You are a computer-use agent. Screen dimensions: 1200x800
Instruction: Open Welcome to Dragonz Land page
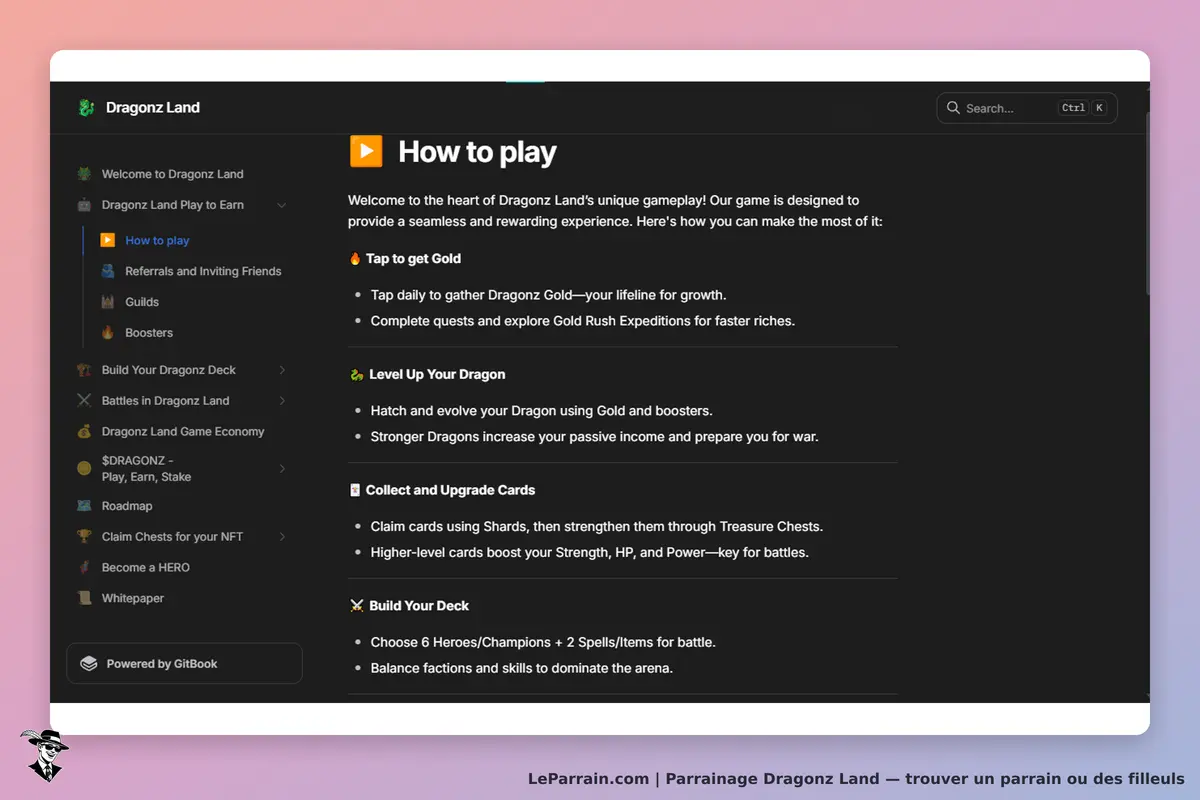coord(173,174)
